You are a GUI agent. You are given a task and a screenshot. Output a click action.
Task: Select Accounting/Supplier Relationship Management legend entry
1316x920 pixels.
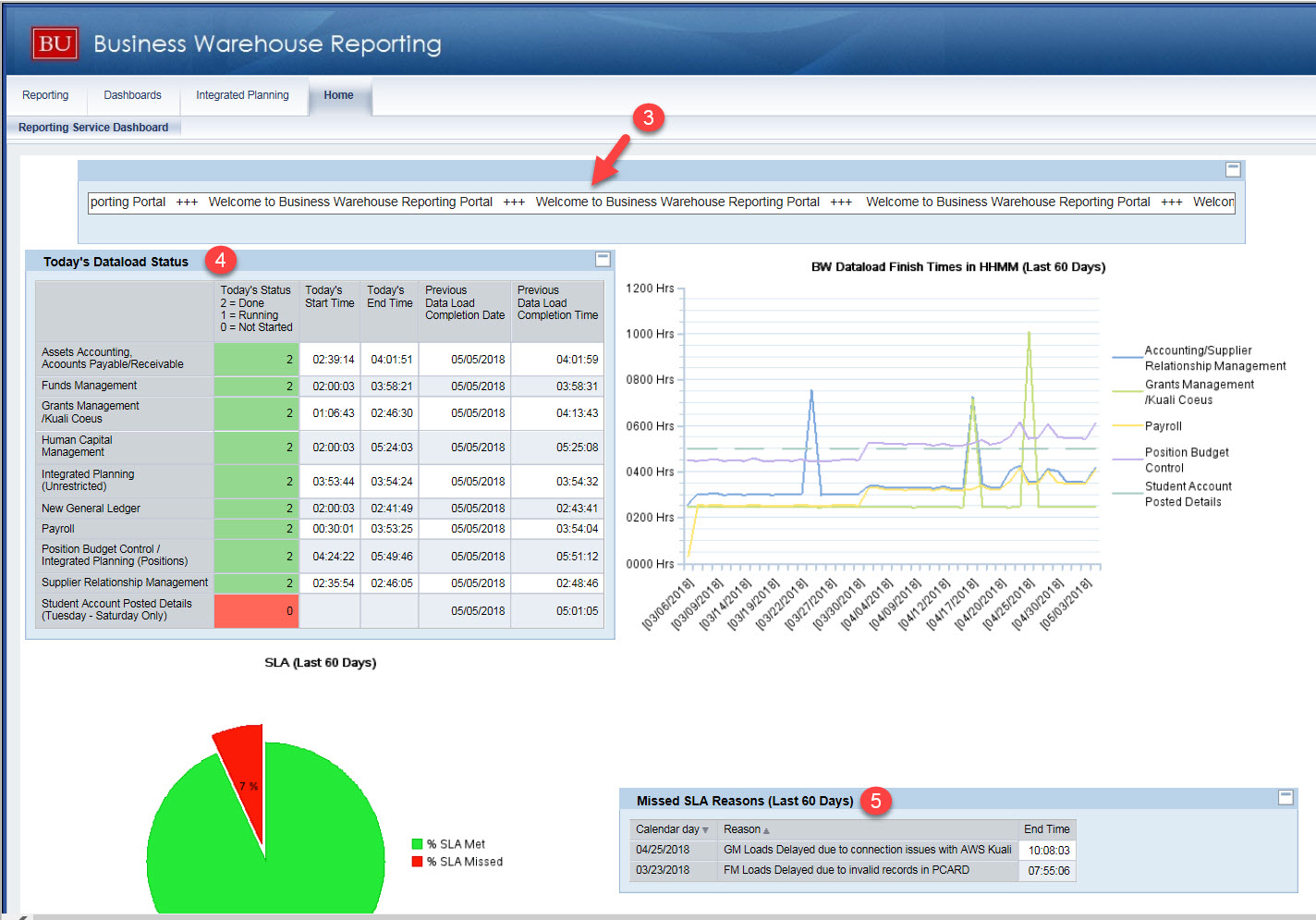(x=1200, y=358)
